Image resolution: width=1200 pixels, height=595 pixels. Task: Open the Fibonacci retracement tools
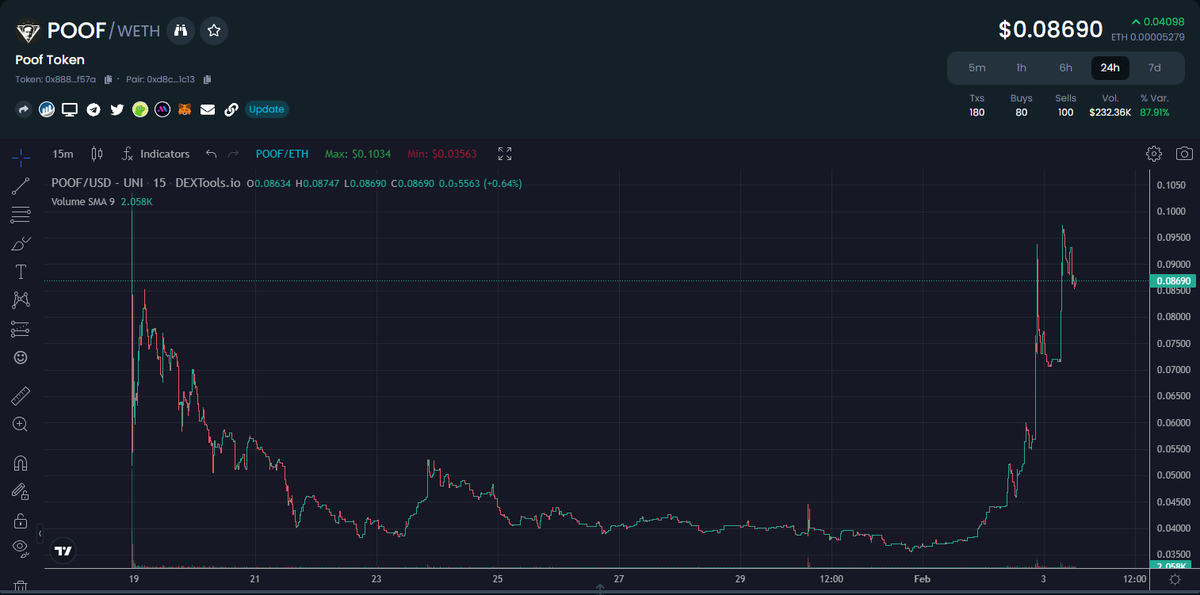[20, 214]
